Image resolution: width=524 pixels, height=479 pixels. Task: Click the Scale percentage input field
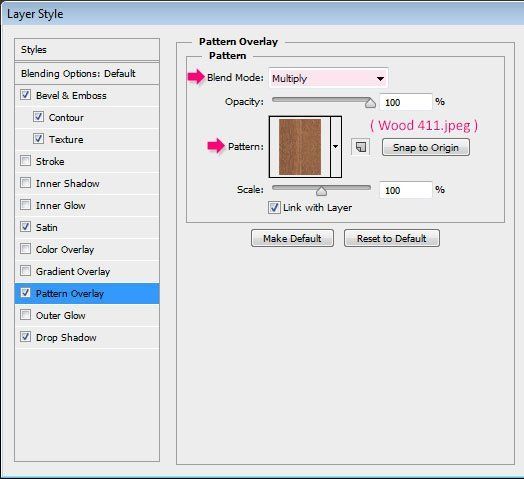(x=406, y=190)
